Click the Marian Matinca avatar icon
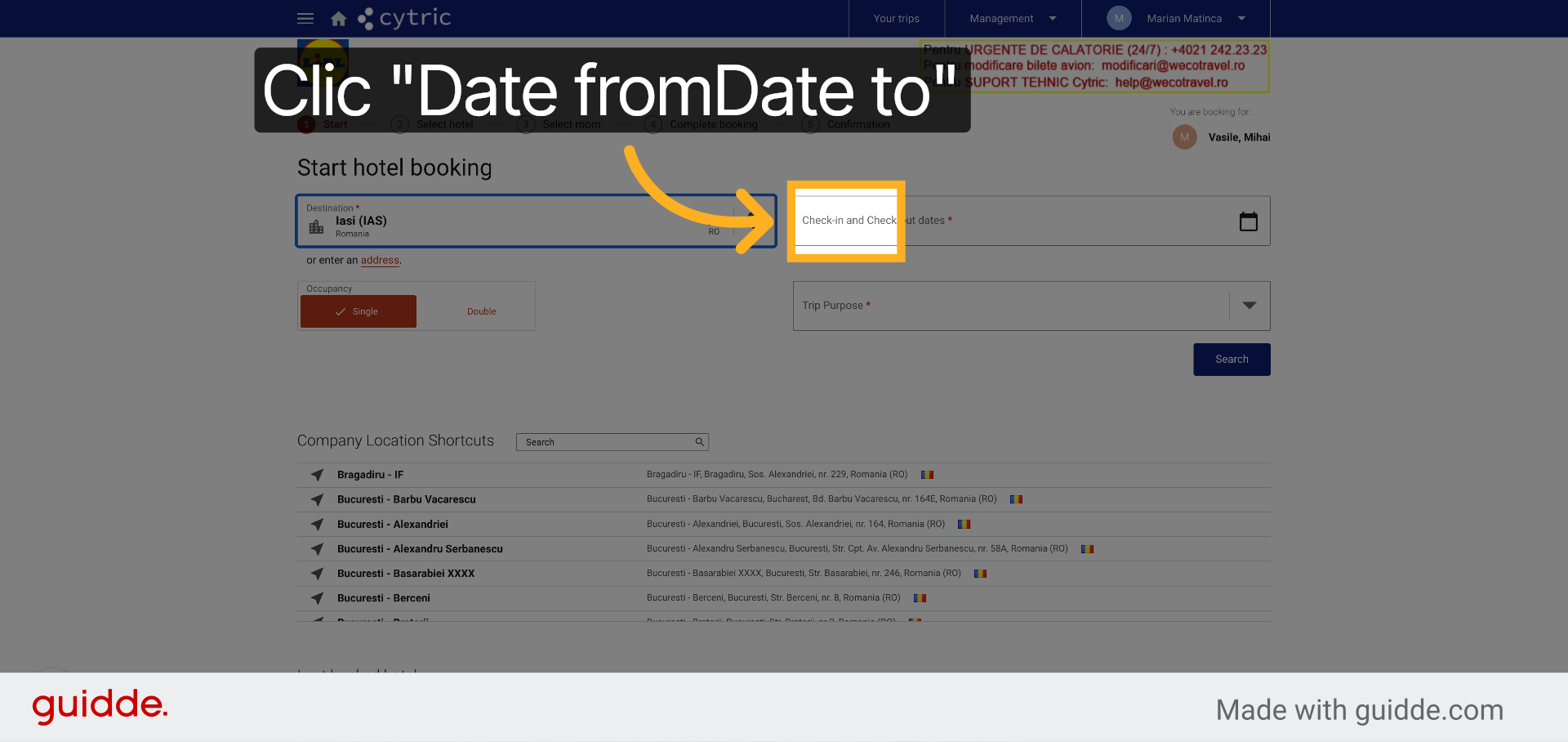Image resolution: width=1568 pixels, height=742 pixels. pos(1119,18)
